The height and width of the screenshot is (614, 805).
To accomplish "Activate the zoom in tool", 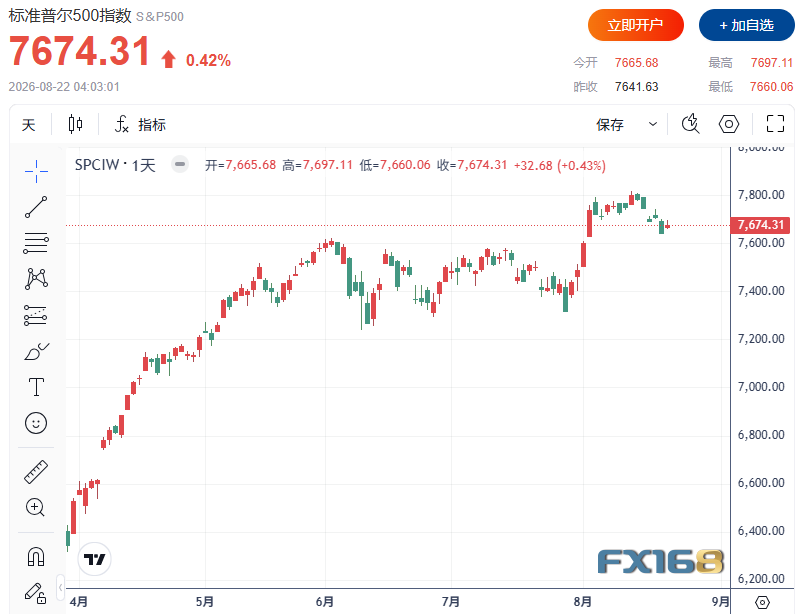I will (35, 508).
